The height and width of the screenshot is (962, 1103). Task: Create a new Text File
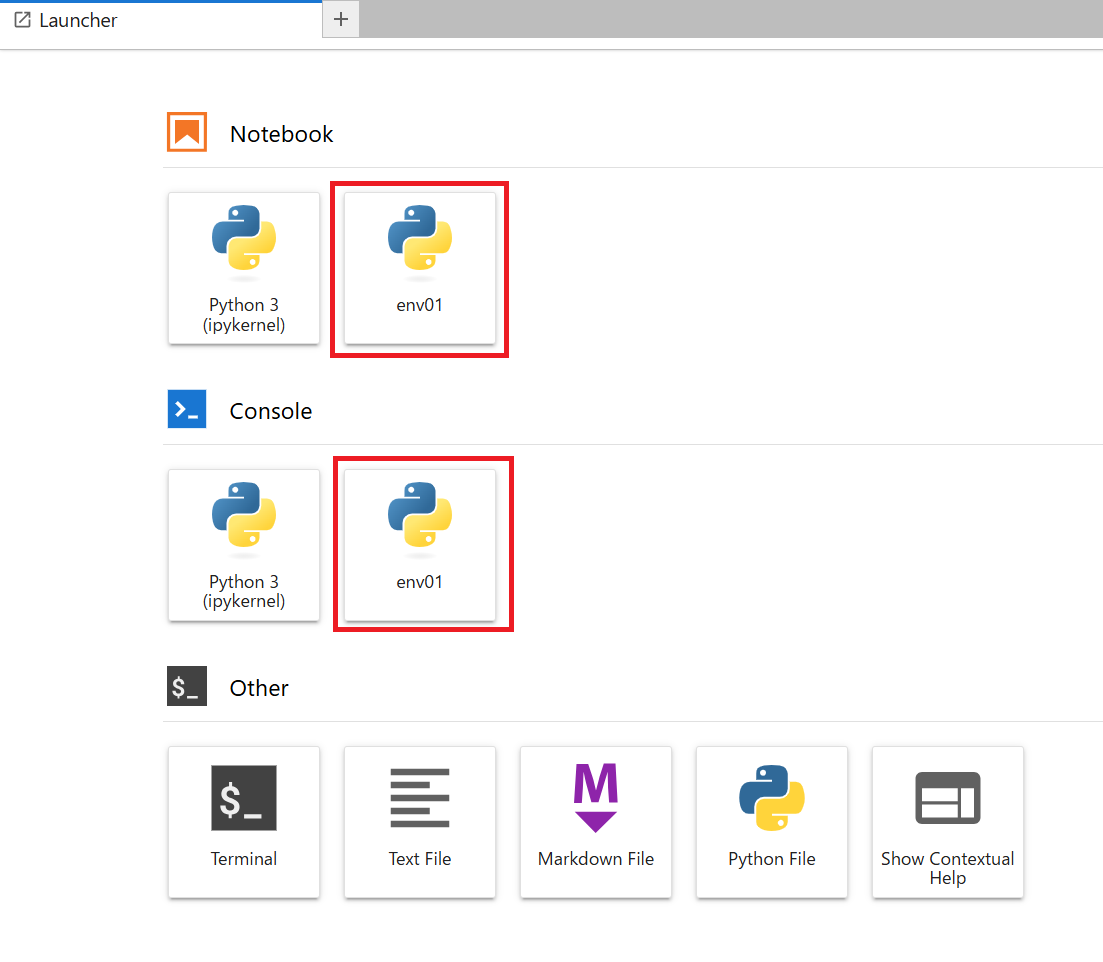pyautogui.click(x=420, y=821)
